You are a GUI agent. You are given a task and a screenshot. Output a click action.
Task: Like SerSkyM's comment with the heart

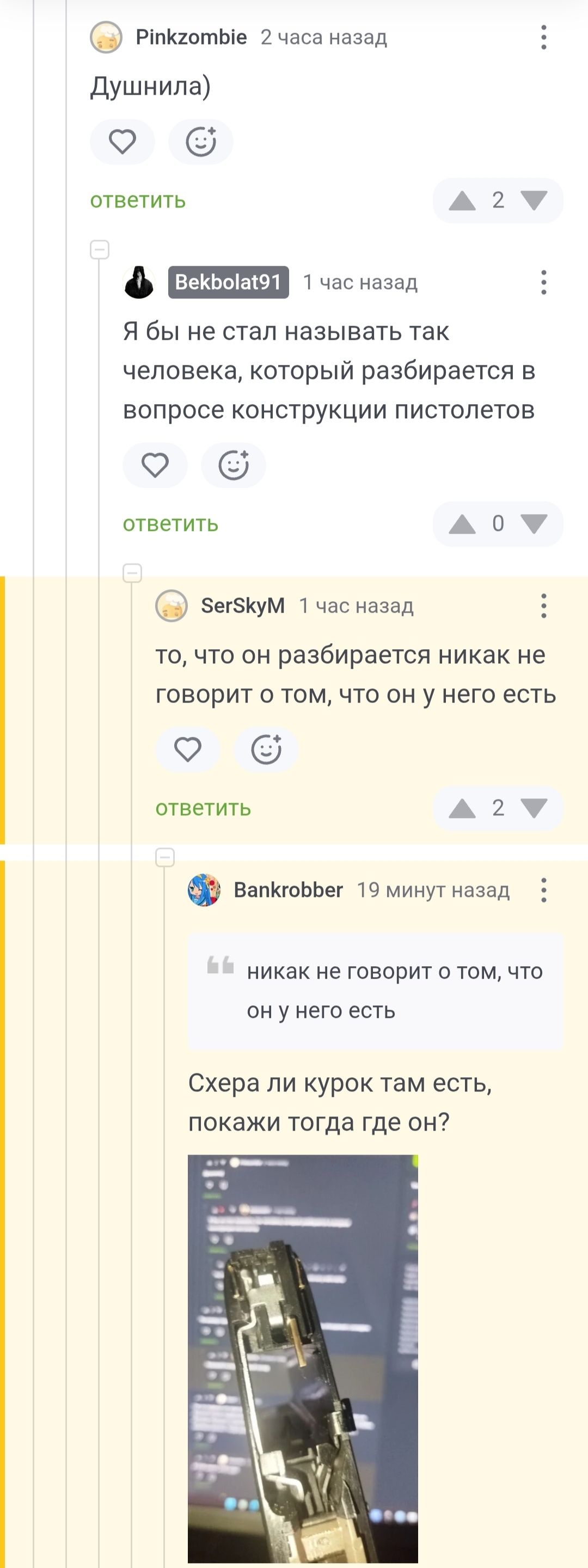tap(187, 749)
